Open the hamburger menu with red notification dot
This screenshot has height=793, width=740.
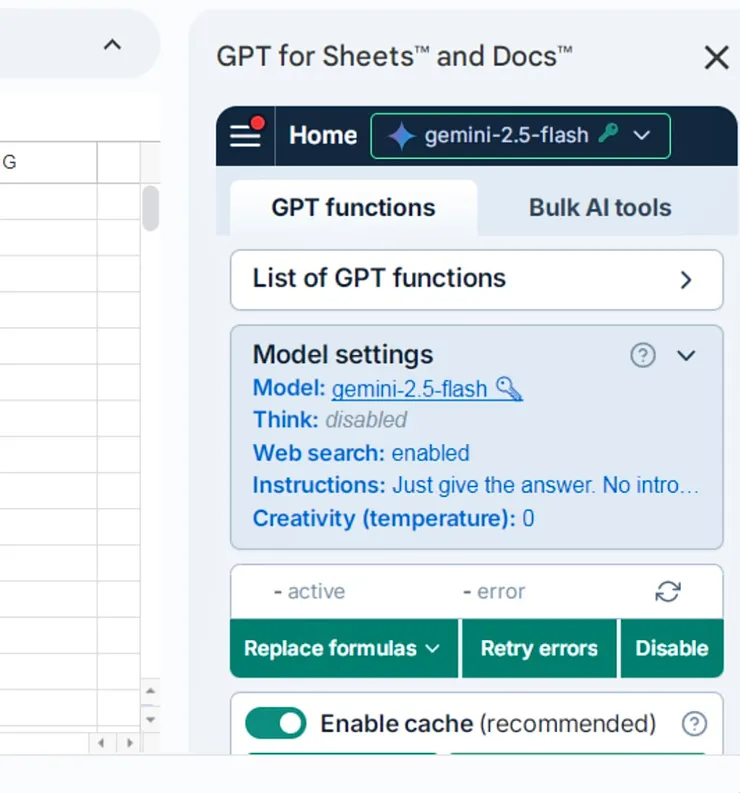246,136
